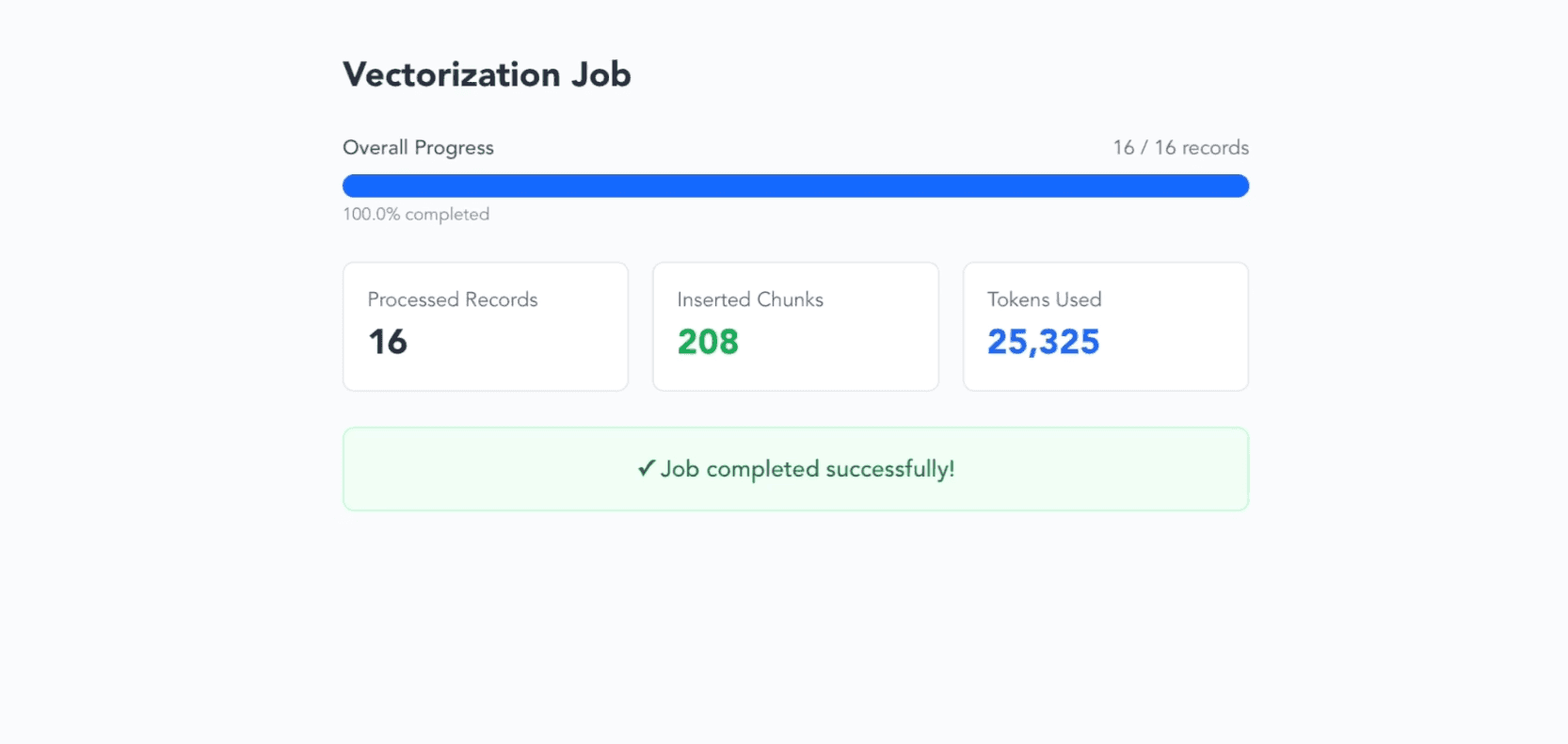Viewport: 1568px width, 744px height.
Task: Click the Vectorization Job heading
Action: point(486,74)
